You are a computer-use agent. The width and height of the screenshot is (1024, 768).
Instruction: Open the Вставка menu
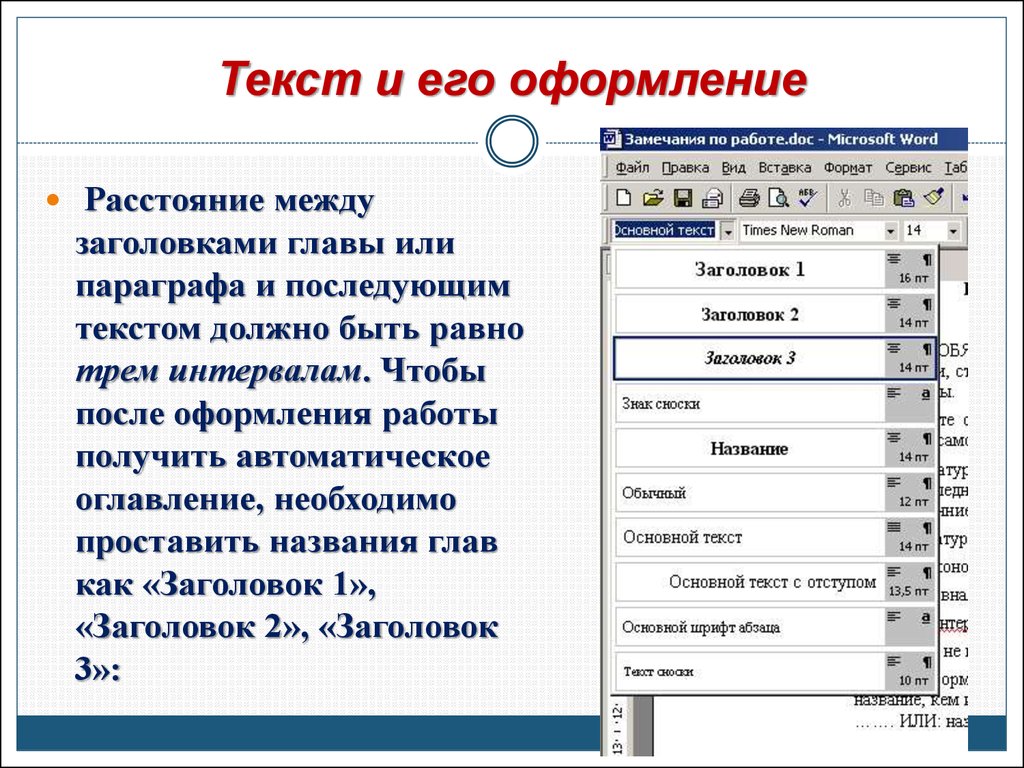tap(784, 168)
